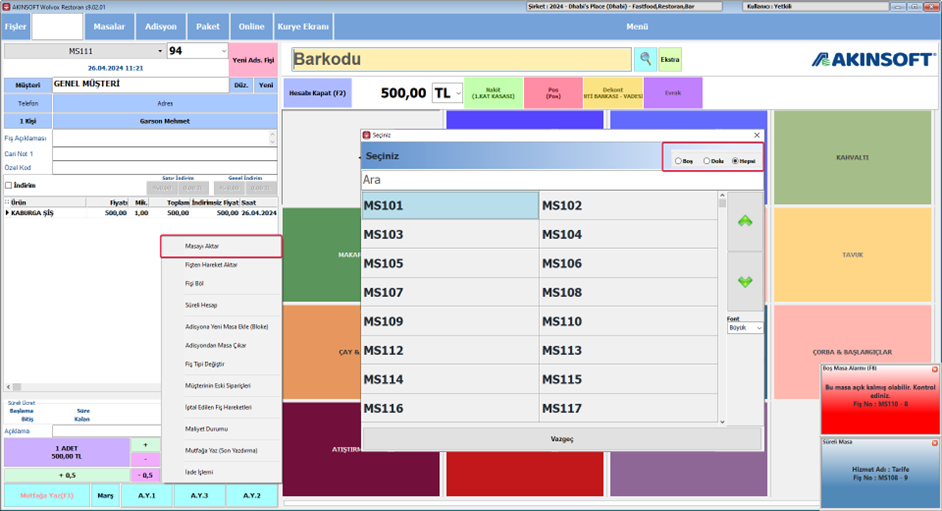Click the Vazgeç cancel button
This screenshot has width=942, height=511.
(562, 439)
